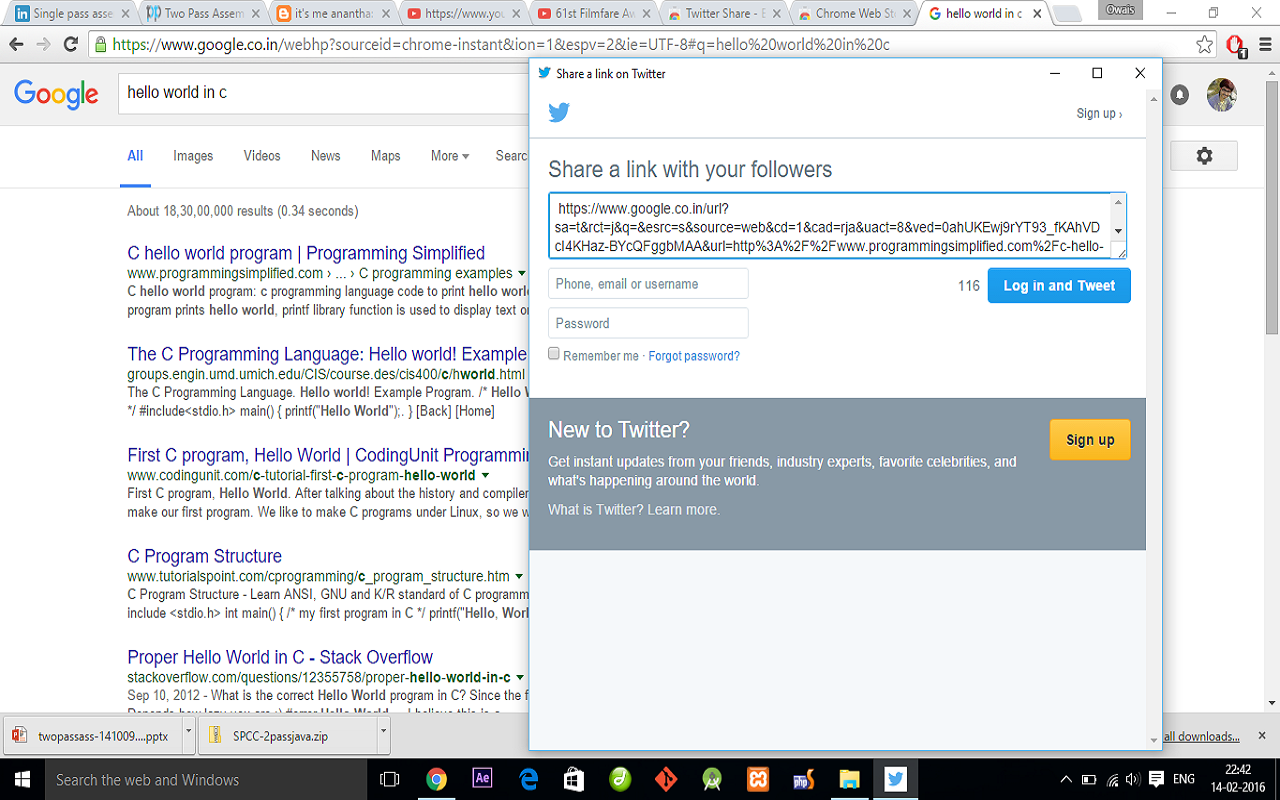Open dropdown arrow beside programmingsimplified.com result
The width and height of the screenshot is (1280, 800).
point(521,273)
